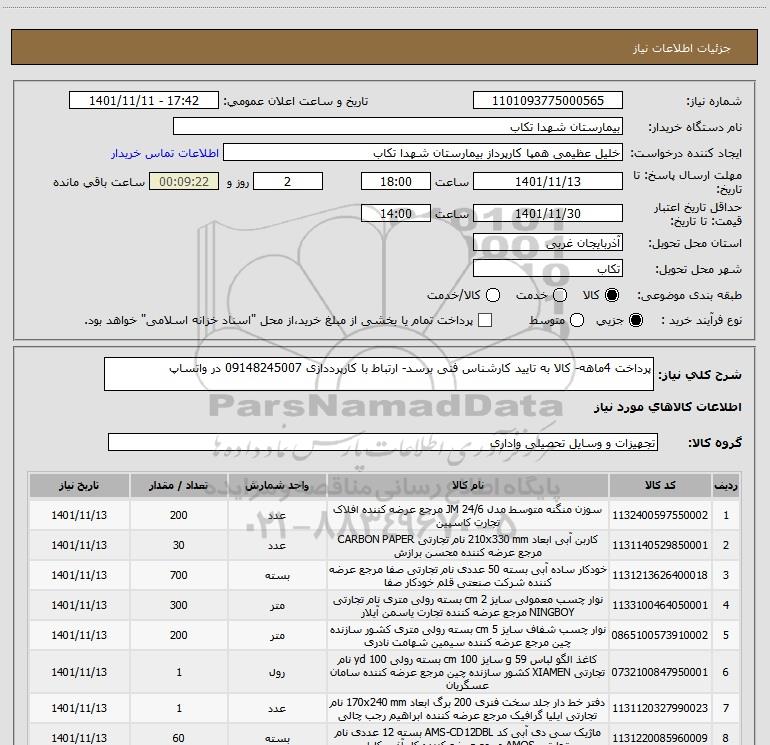This screenshot has width=770, height=745.
Task: Click the delivery province field آذربایجان غربی
Action: coord(548,243)
